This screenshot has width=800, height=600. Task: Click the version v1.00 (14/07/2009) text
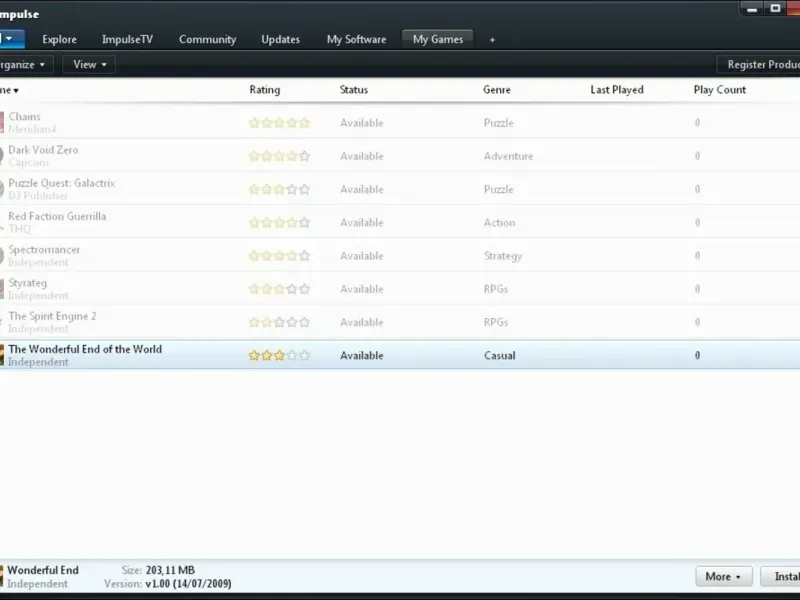[x=188, y=583]
